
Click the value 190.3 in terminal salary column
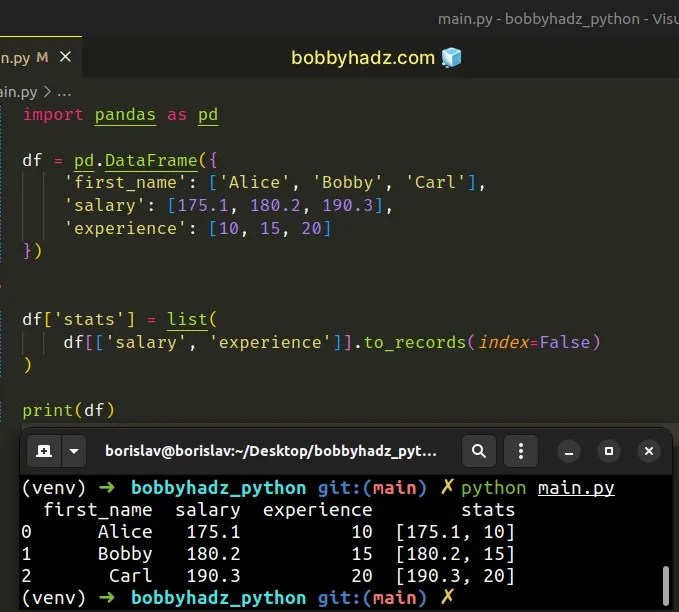coord(213,576)
